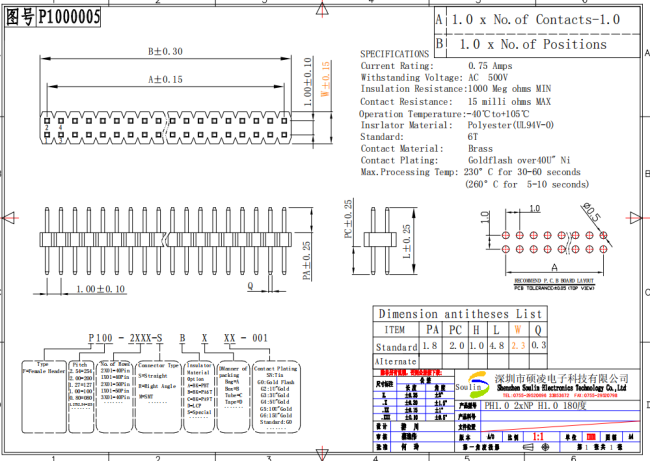The height and width of the screenshot is (461, 650).
Task: Click the SPECIFICATIONS heading
Action: (x=394, y=53)
